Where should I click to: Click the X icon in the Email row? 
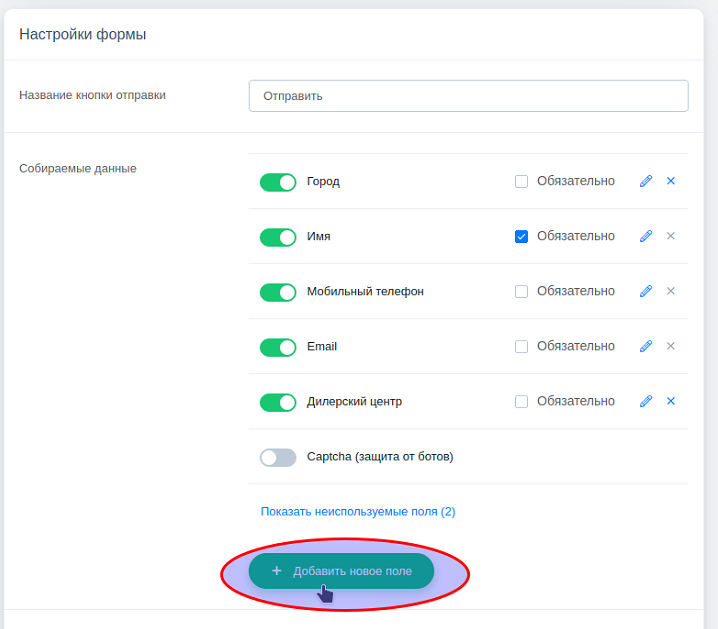(x=670, y=346)
